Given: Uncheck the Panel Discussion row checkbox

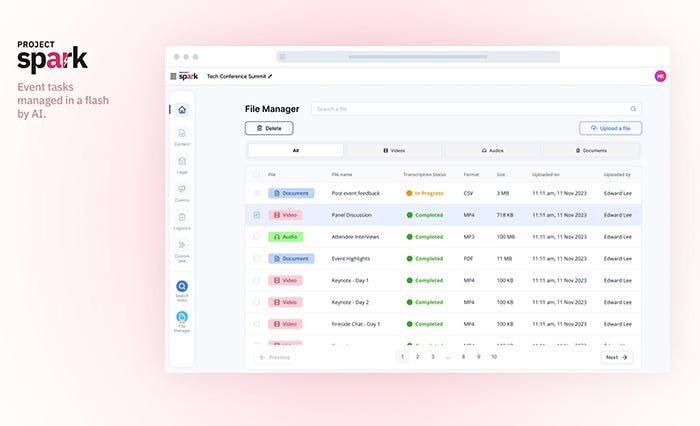Looking at the screenshot, I should click(256, 215).
